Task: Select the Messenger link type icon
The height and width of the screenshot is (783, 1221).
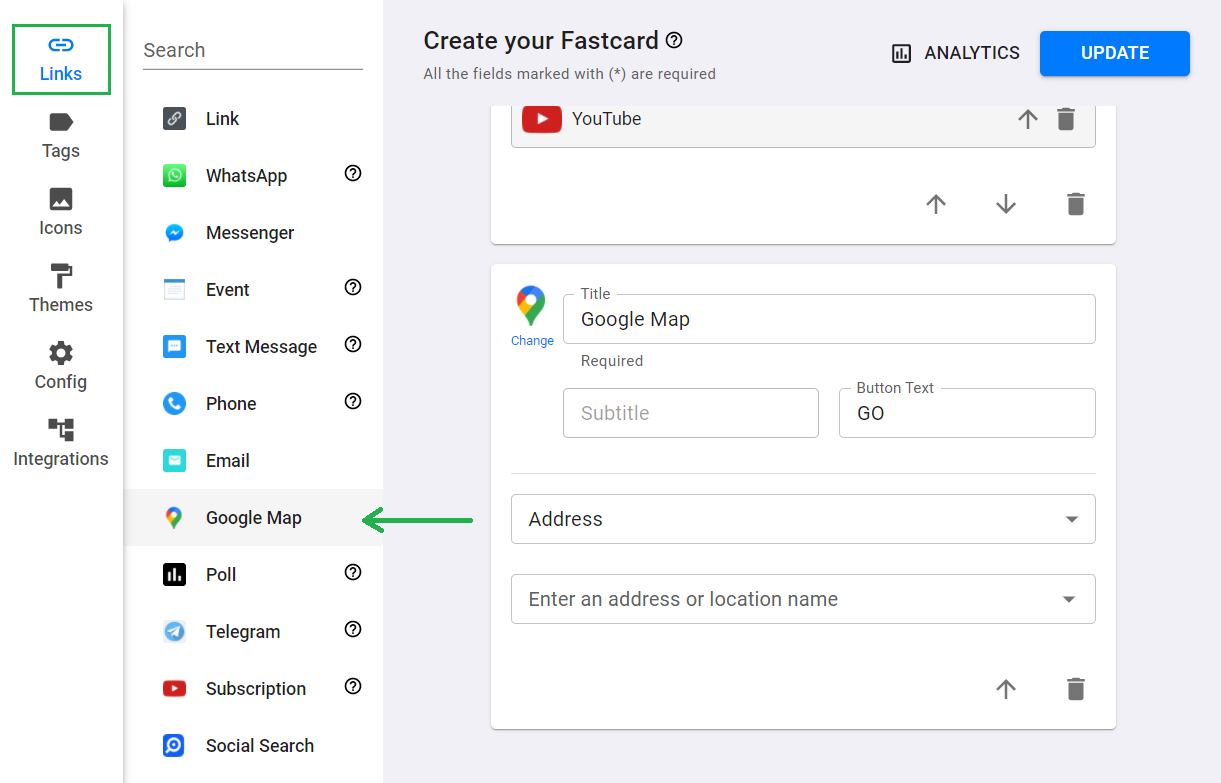Action: coord(175,233)
